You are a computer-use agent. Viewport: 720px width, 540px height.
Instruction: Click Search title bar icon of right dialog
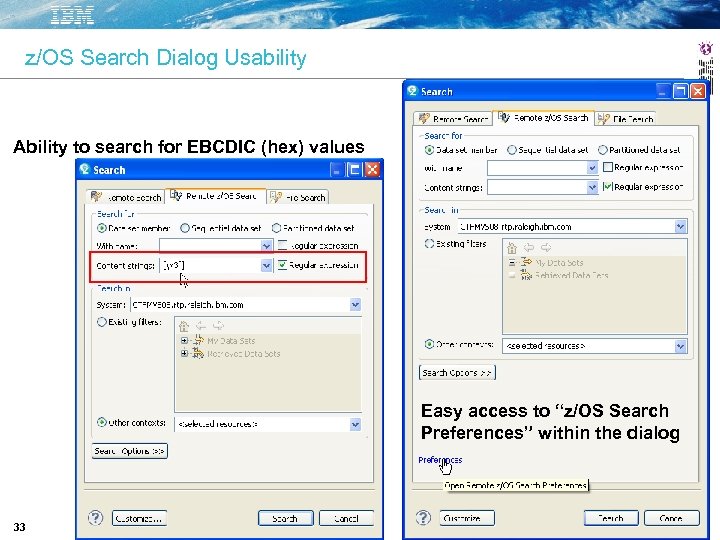[x=412, y=91]
